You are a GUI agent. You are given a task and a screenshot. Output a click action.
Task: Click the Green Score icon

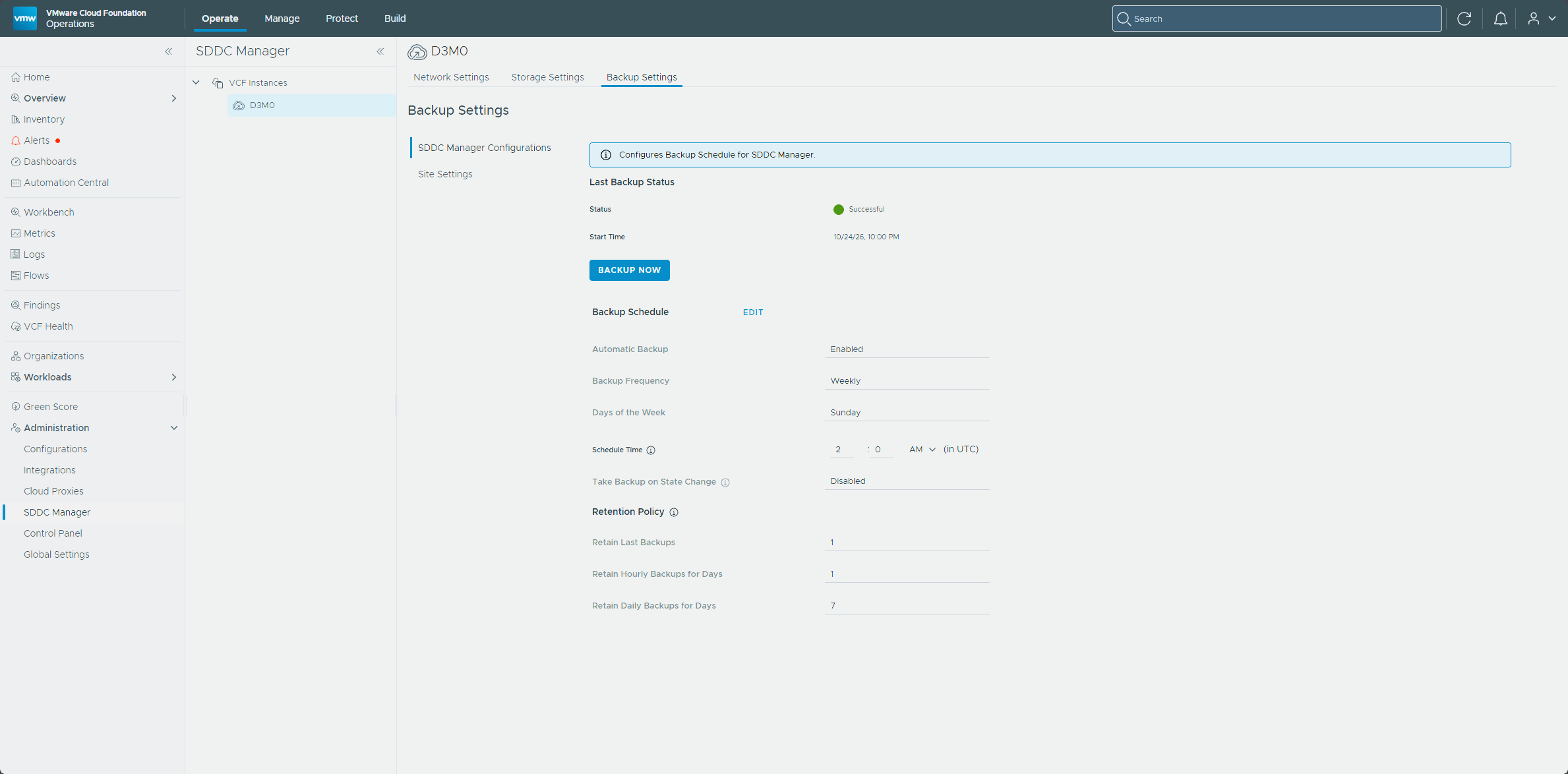(16, 407)
